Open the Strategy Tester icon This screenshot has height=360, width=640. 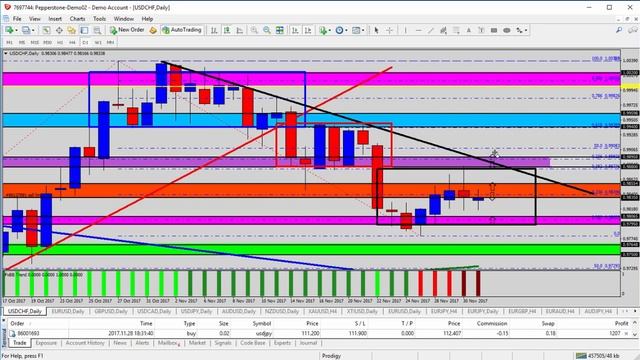tap(97, 30)
